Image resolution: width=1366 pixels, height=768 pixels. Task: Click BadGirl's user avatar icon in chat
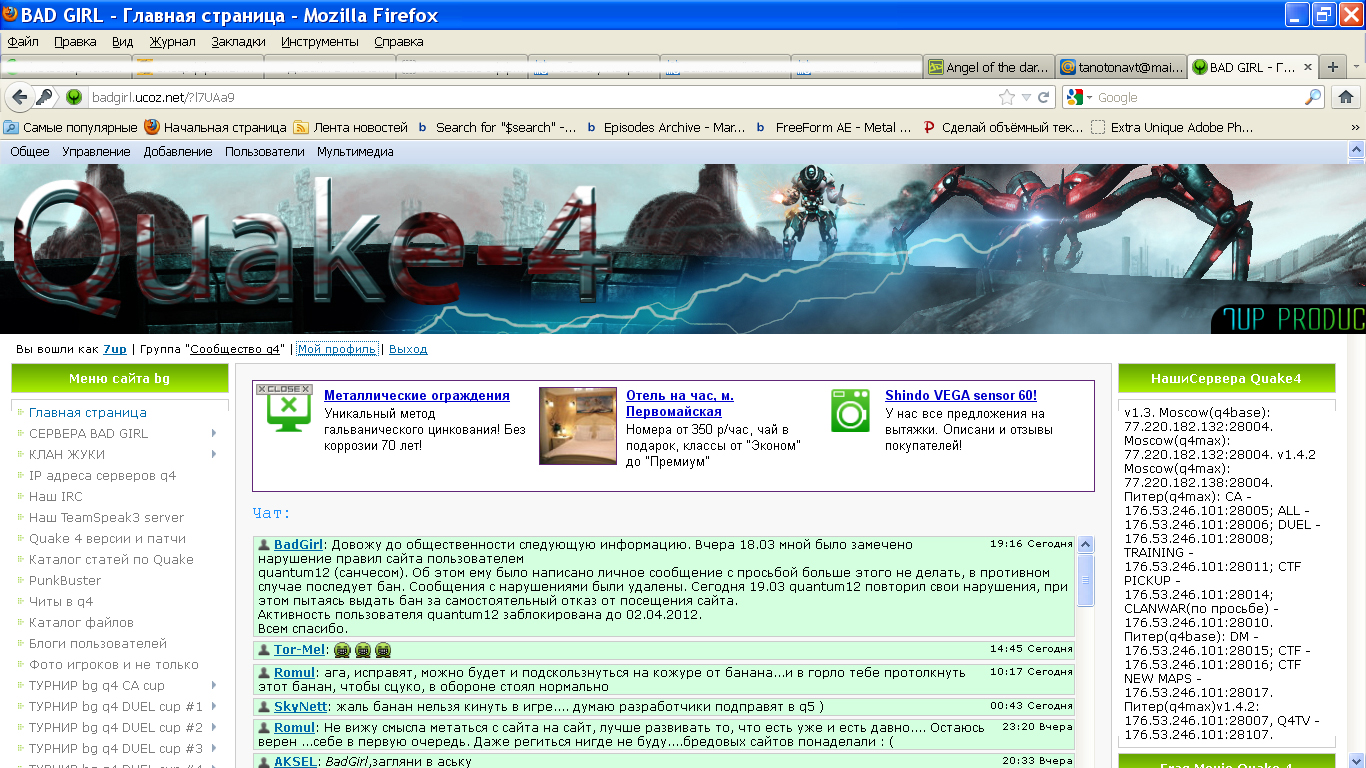pyautogui.click(x=264, y=545)
